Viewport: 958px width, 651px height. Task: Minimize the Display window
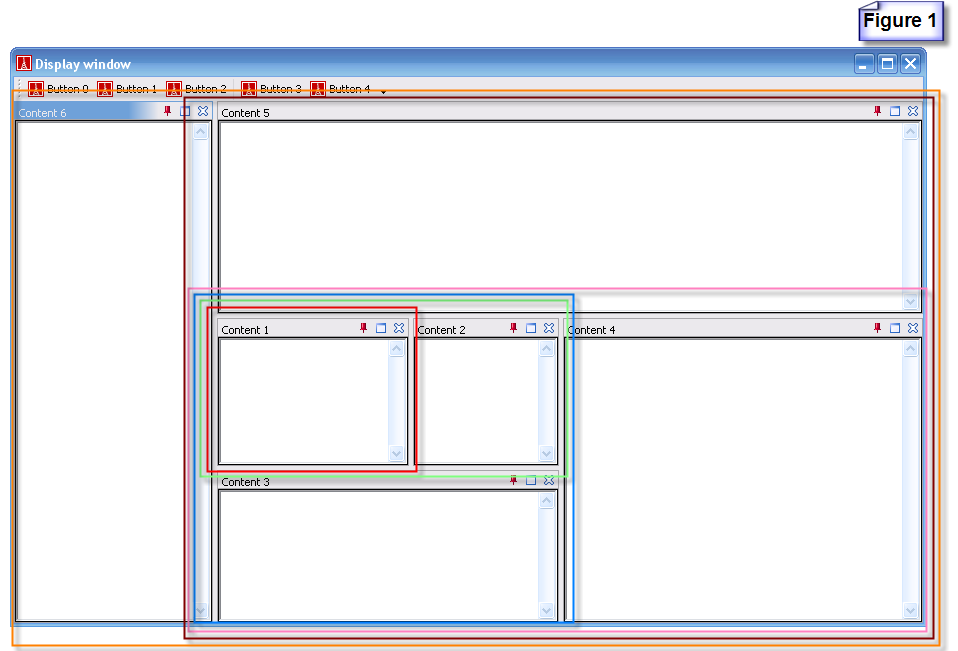coord(864,64)
